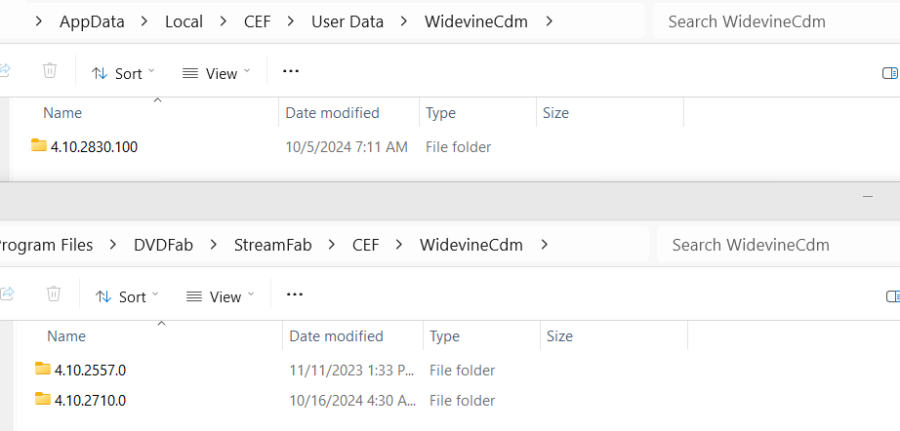Toggle the details pane in upper window
The height and width of the screenshot is (431, 900).
[x=890, y=72]
